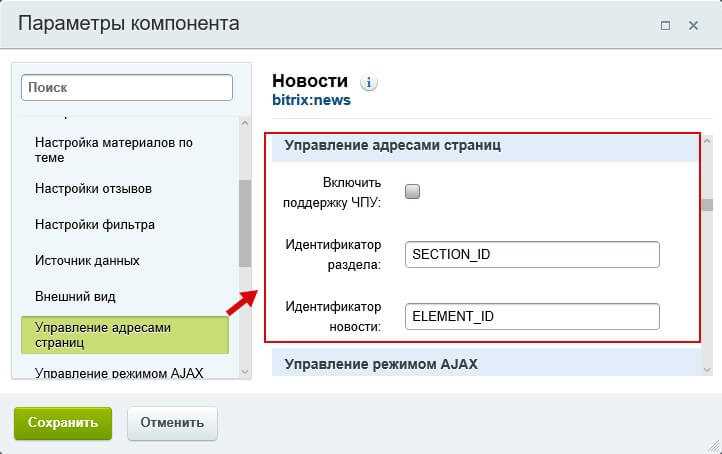Click parameters panel scrollbar down arrow
Screen dimensions: 722x454
[x=707, y=369]
